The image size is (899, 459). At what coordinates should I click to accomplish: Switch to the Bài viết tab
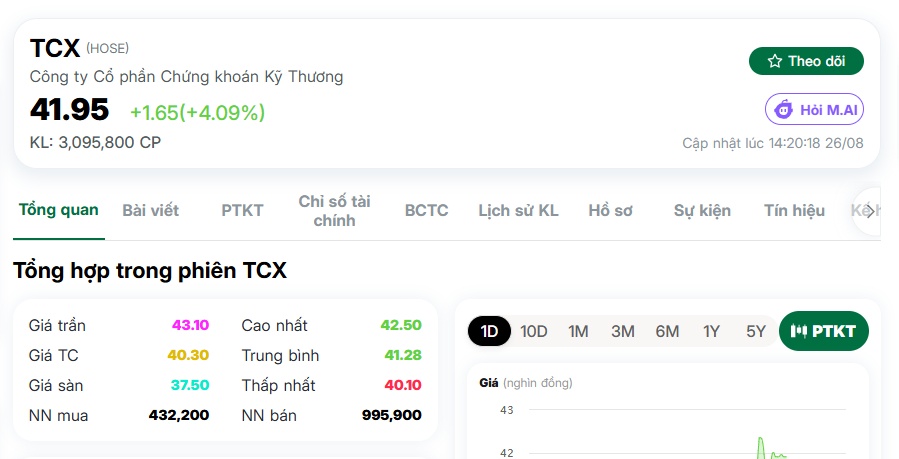point(150,210)
